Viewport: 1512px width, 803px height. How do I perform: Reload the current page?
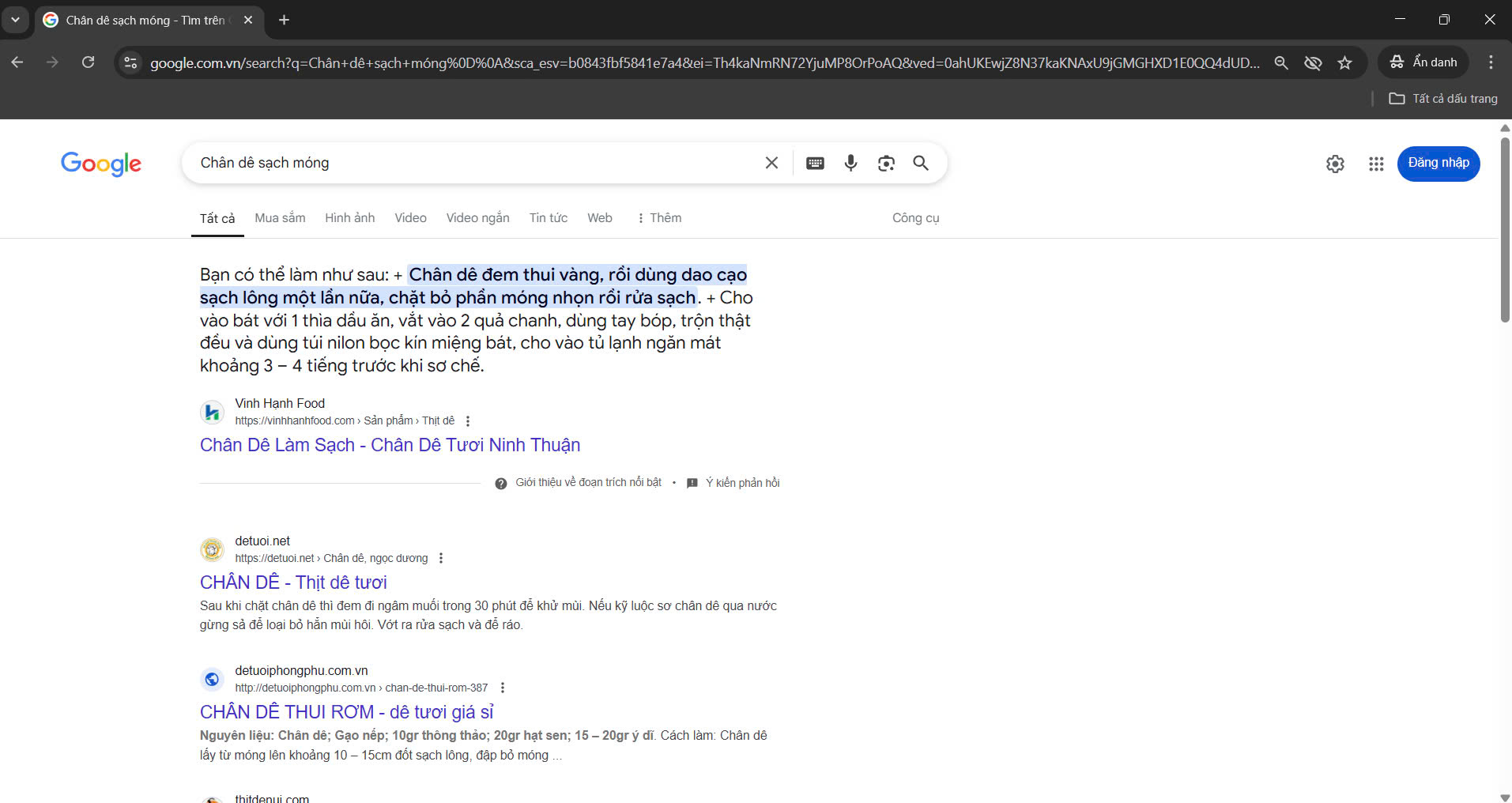point(89,62)
